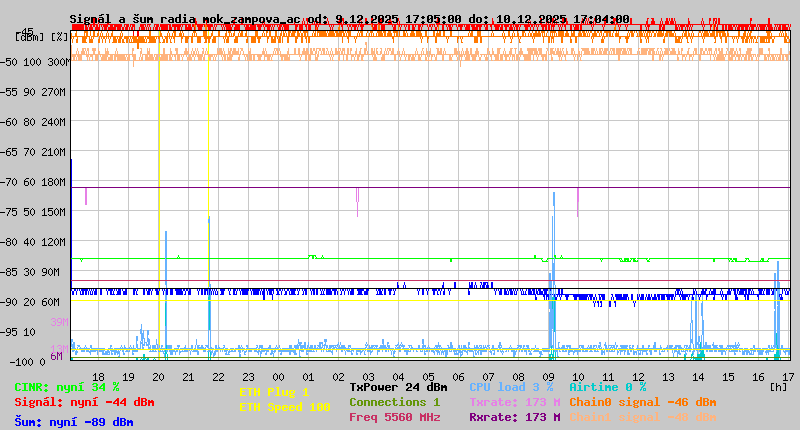Screen dimensions: 800x430
Task: Click hour label '22' on the time axis
Action: (x=218, y=377)
